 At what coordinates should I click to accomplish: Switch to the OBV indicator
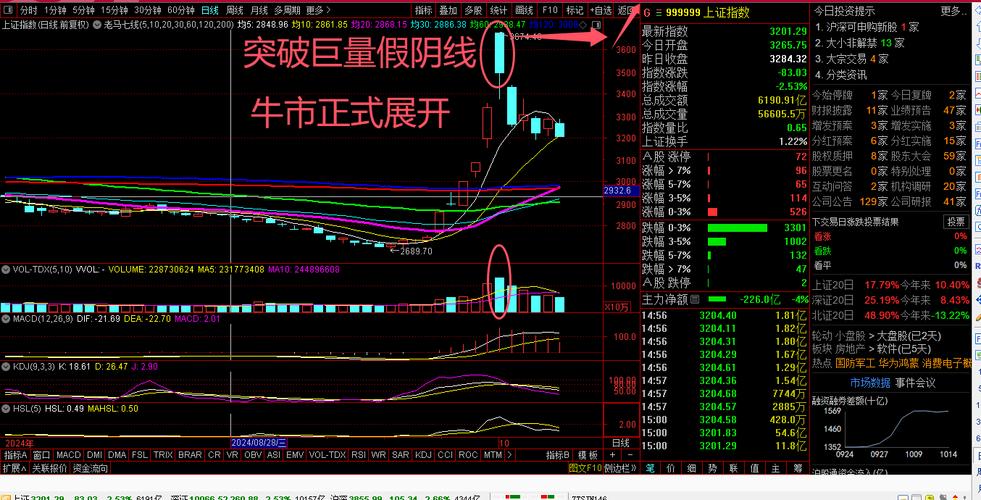(x=253, y=455)
